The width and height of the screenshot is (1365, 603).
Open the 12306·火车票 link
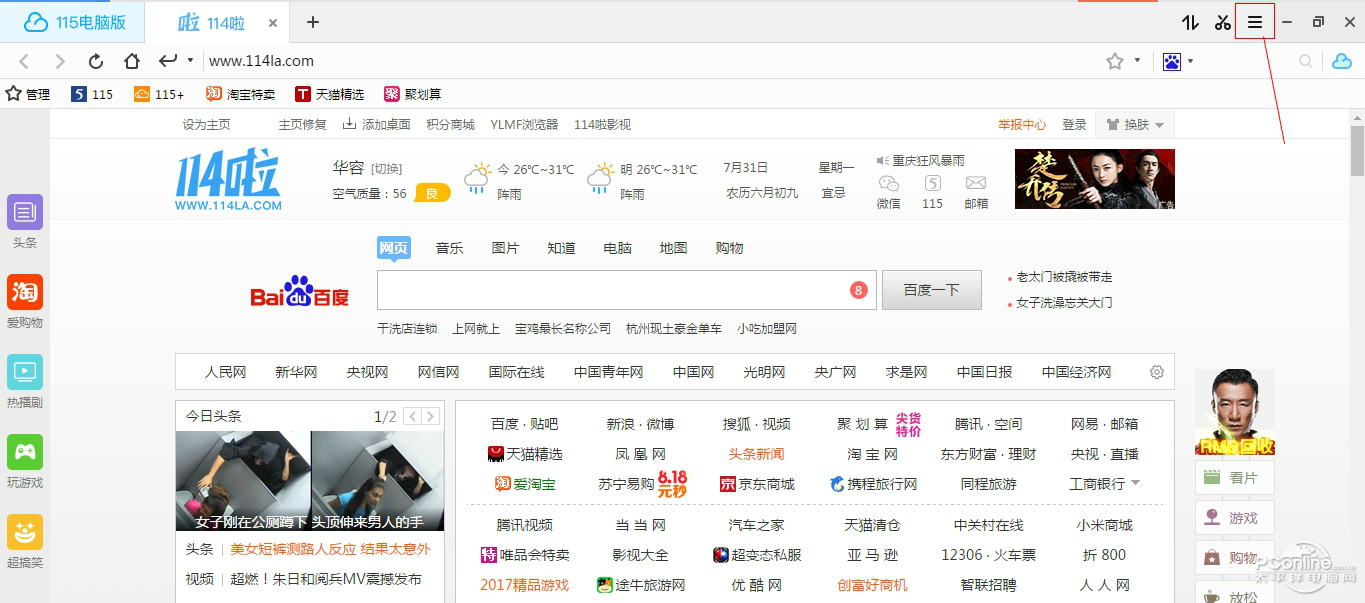point(988,554)
